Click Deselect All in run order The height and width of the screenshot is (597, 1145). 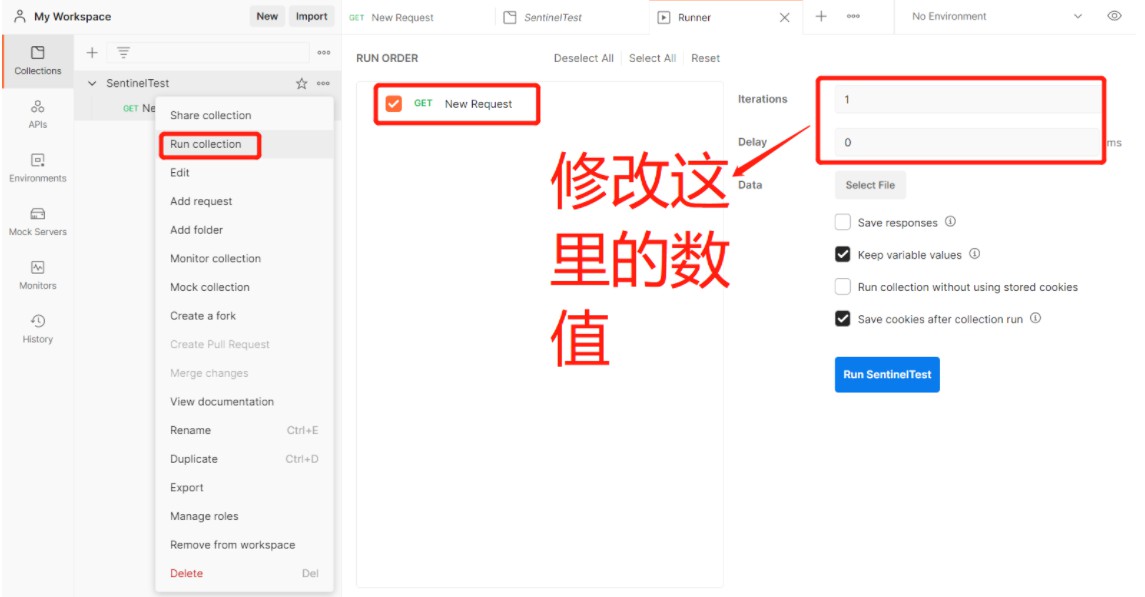583,58
